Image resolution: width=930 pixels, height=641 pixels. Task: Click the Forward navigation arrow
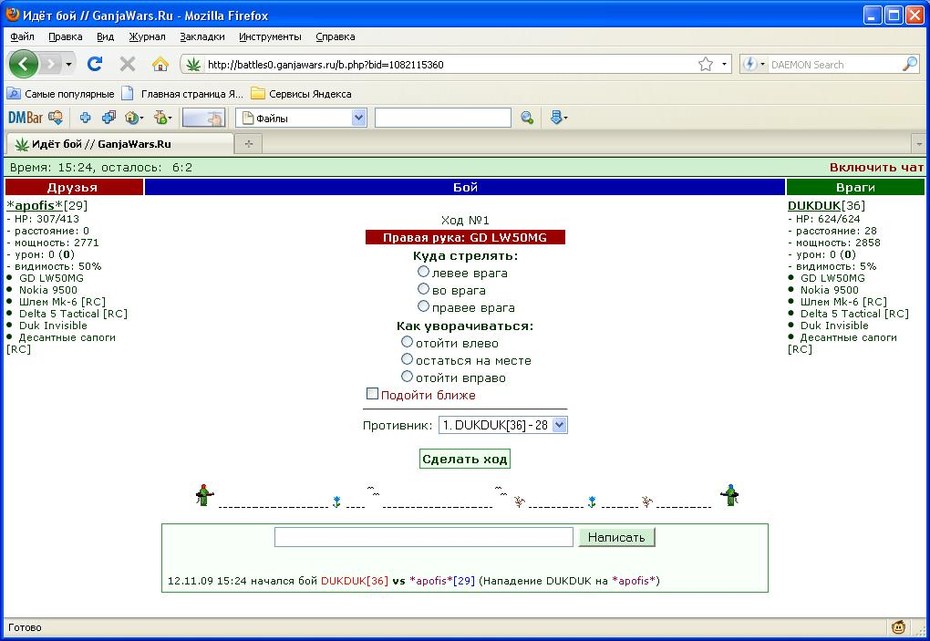tap(52, 63)
